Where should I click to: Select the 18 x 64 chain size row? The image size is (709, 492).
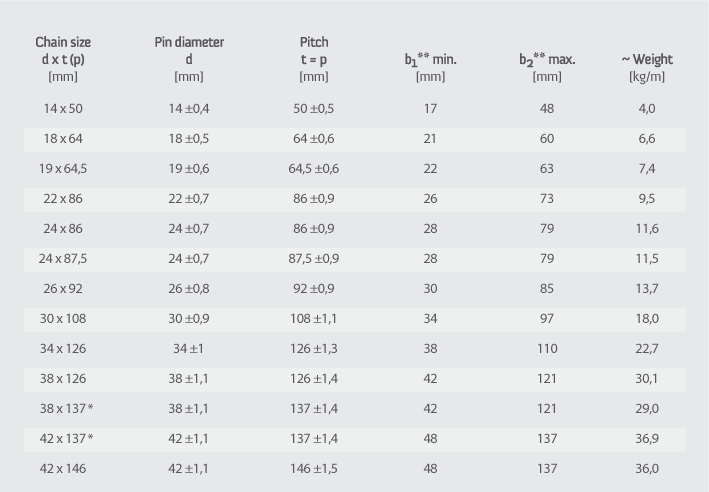354,139
